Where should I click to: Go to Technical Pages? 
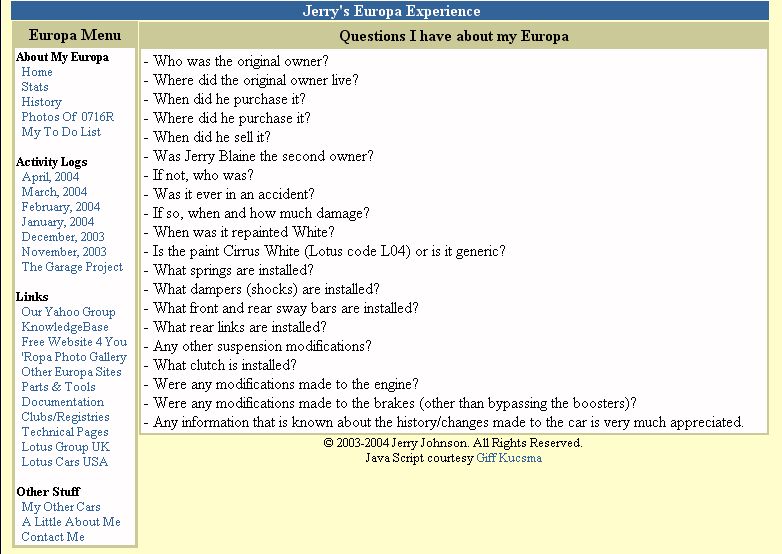point(65,432)
